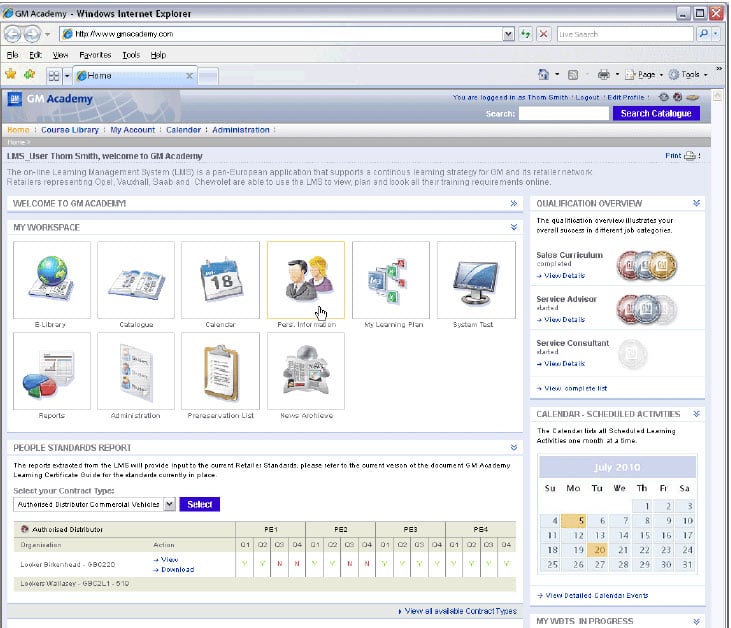Open the Calendar workspace icon
Viewport: 731px width, 628px height.
click(220, 280)
